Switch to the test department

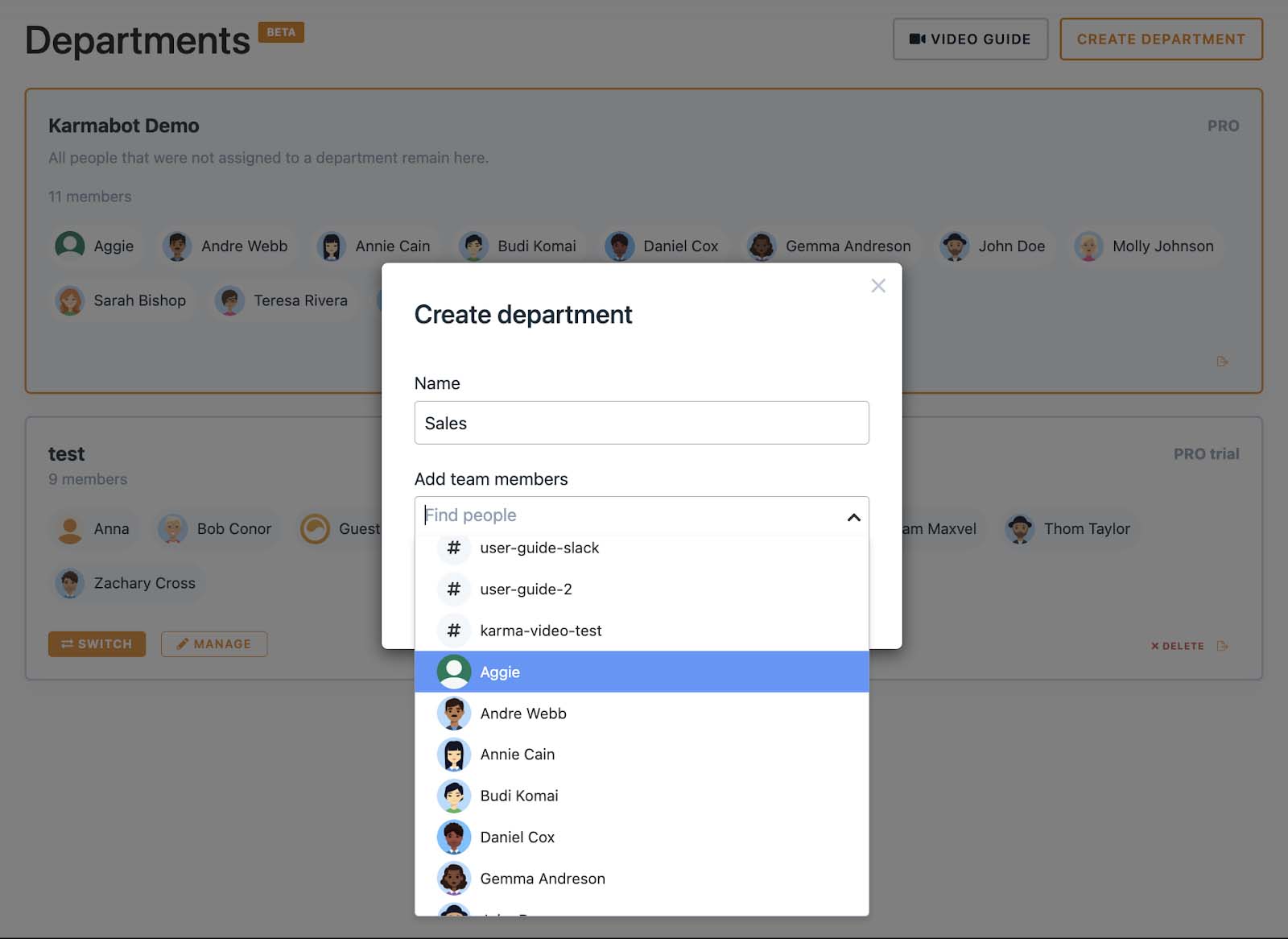pyautogui.click(x=97, y=643)
